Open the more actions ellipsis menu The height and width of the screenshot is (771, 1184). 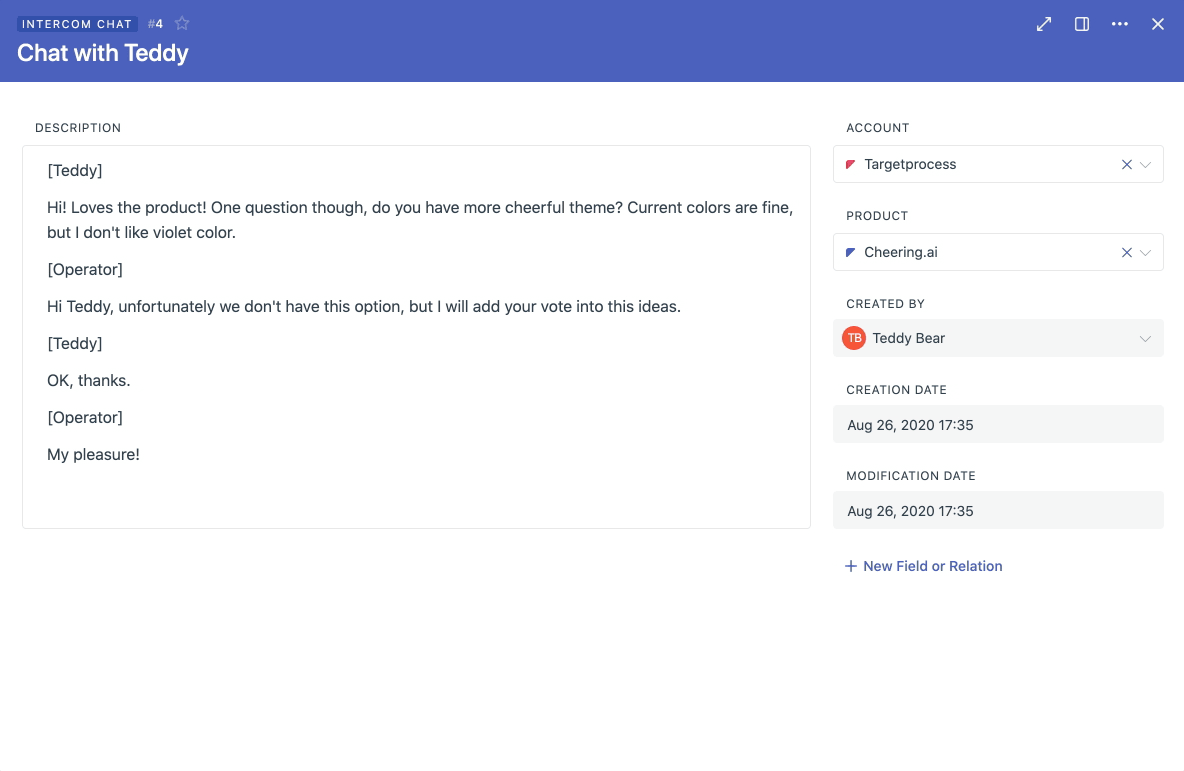tap(1119, 23)
